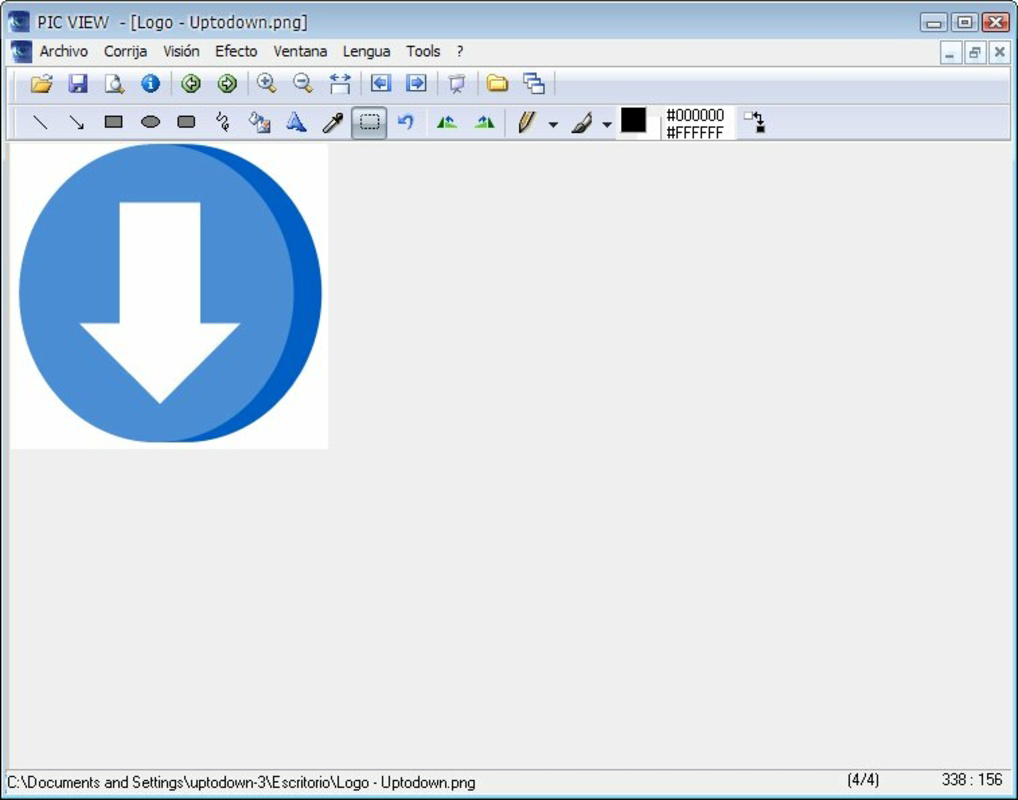
Task: Click the document icon in menu bar
Action: click(21, 51)
